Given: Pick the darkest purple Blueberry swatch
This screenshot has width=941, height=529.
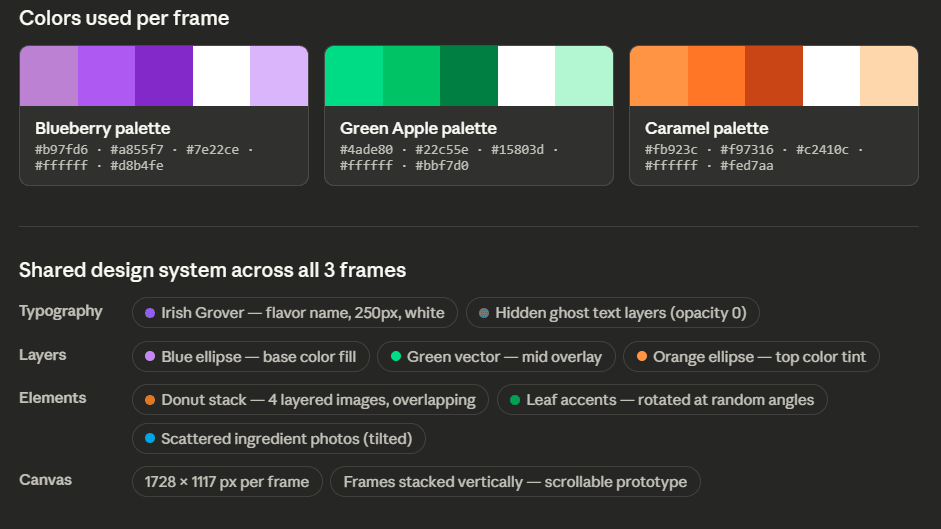Looking at the screenshot, I should pyautogui.click(x=164, y=76).
